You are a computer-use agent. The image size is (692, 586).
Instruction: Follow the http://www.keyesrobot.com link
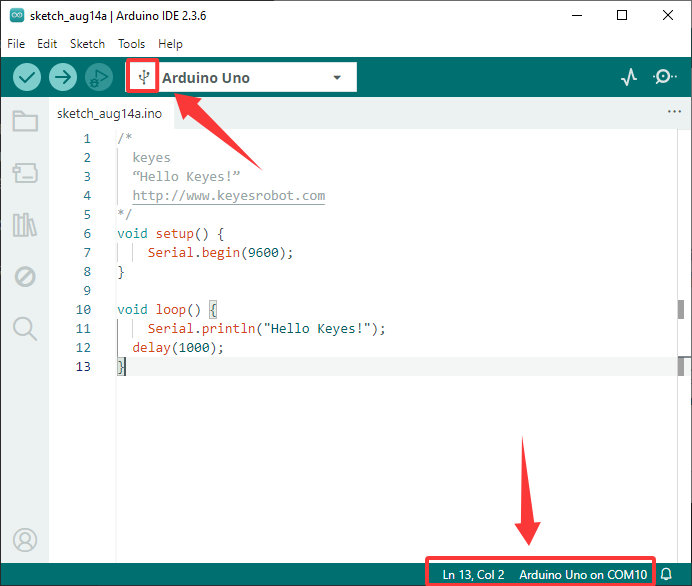(229, 195)
